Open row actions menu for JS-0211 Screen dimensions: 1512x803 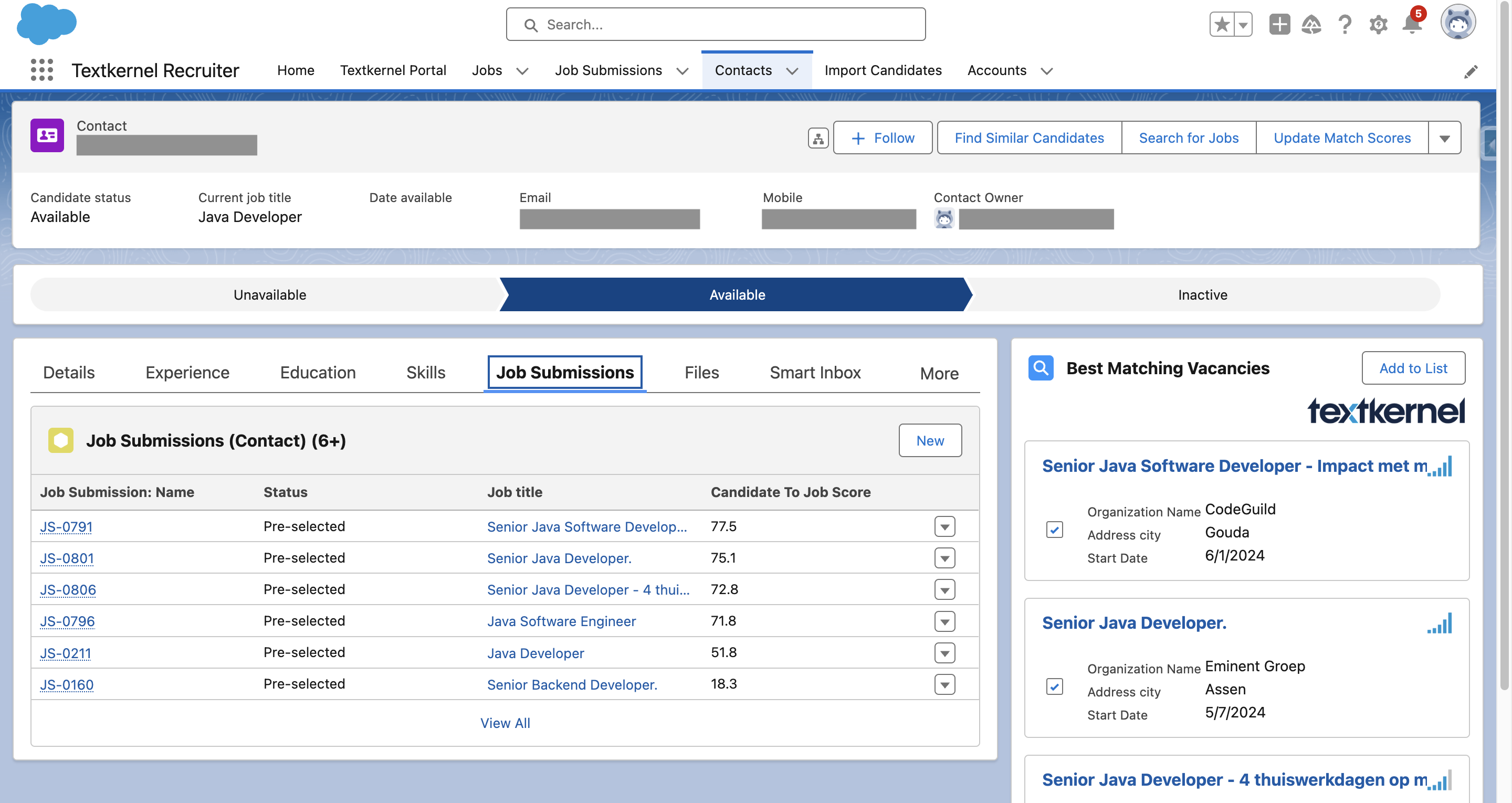pos(944,653)
